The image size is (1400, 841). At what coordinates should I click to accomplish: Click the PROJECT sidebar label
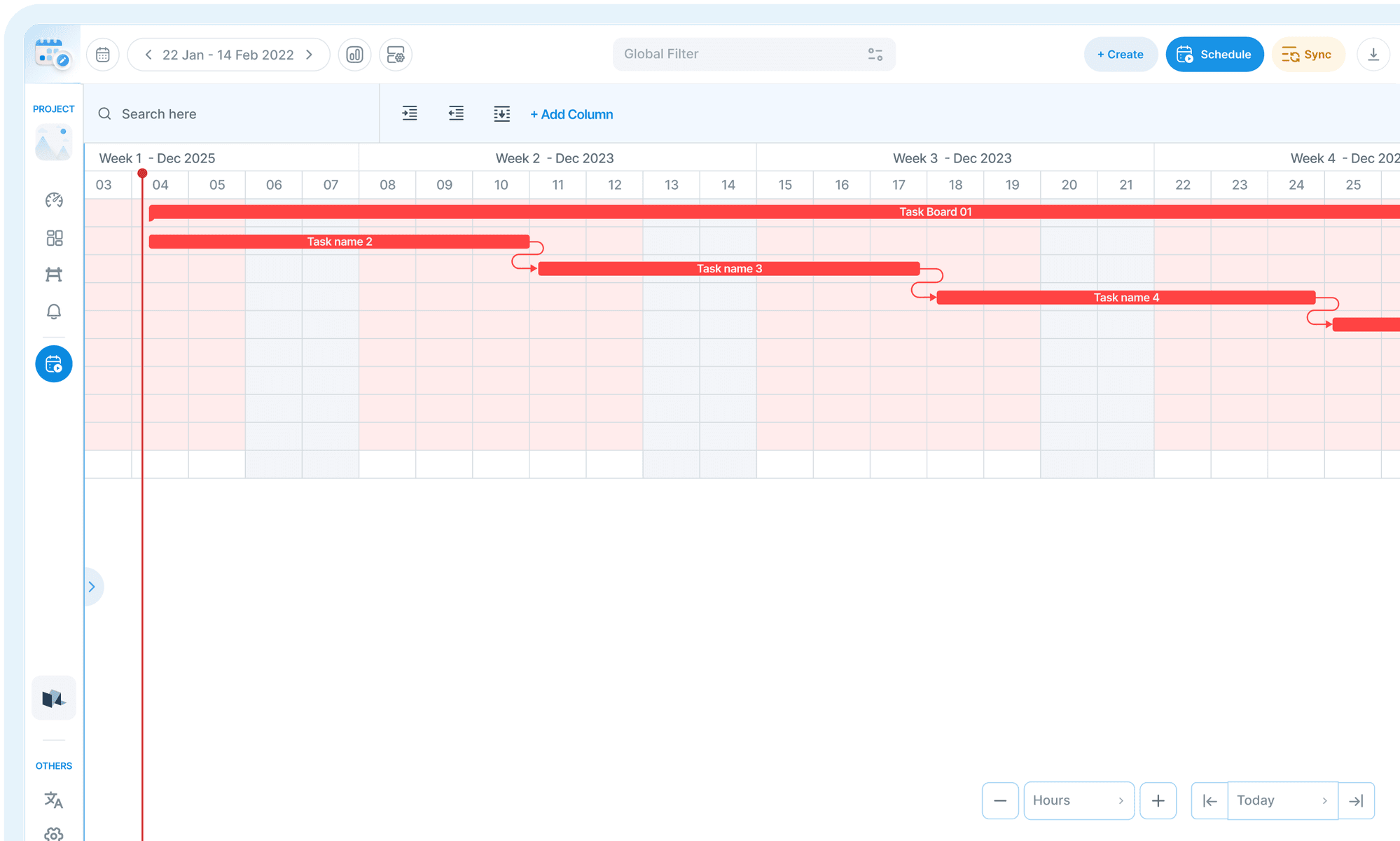click(54, 109)
